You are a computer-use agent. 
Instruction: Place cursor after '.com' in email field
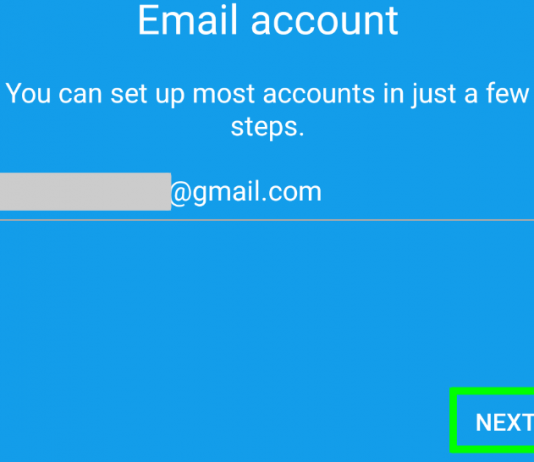coord(323,192)
